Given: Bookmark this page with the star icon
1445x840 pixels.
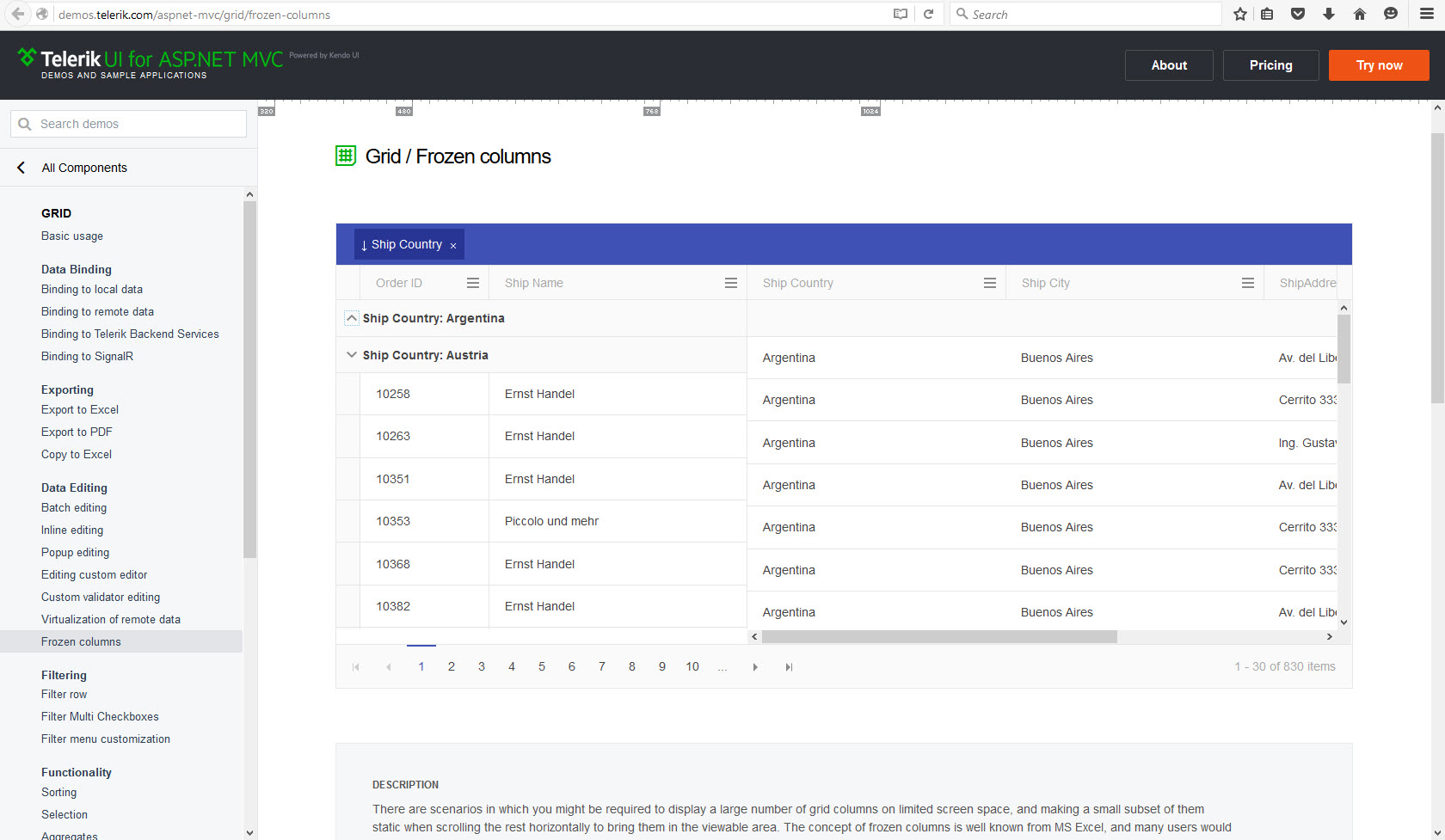Looking at the screenshot, I should point(1240,14).
